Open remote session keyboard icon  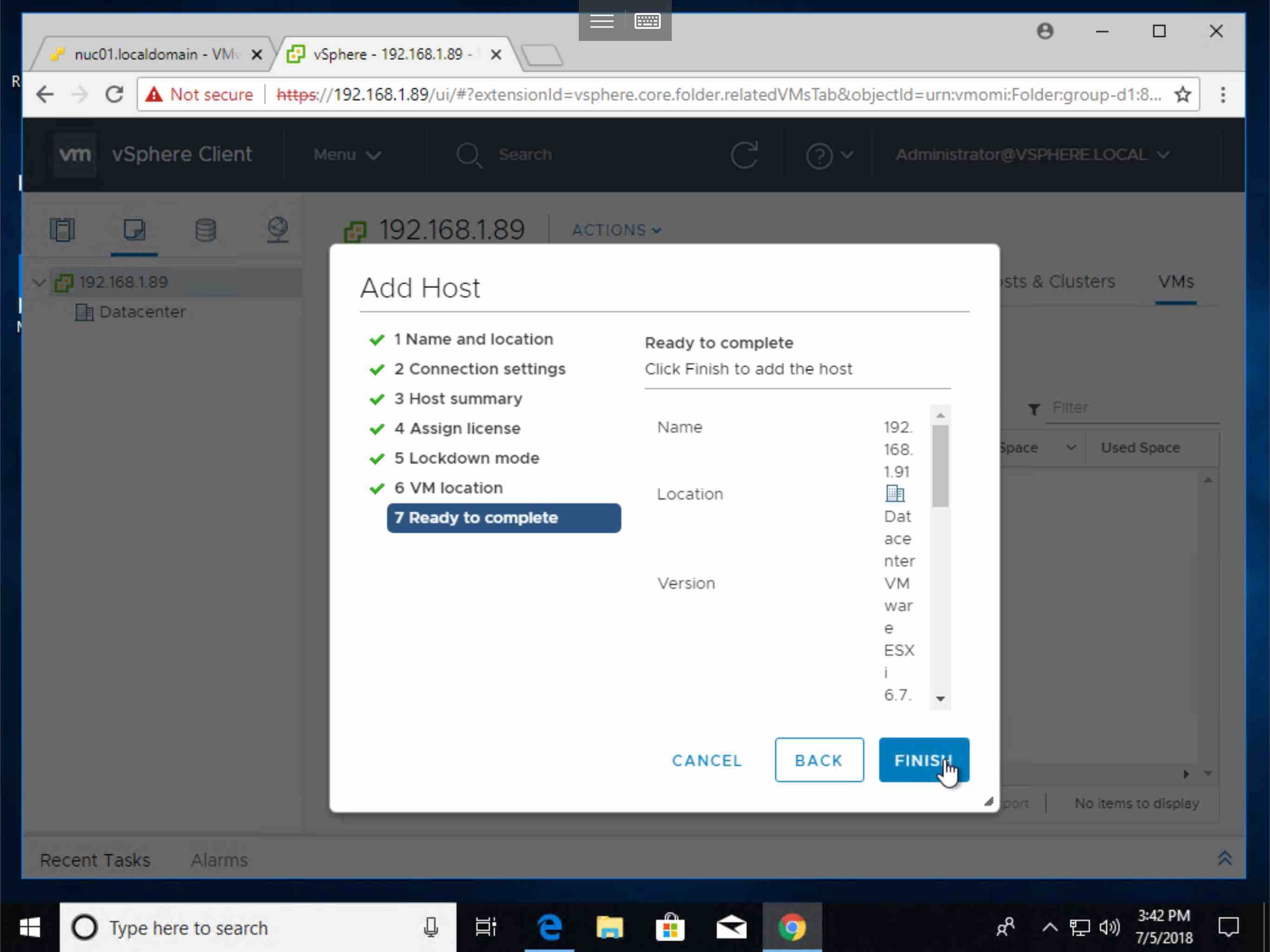(x=647, y=21)
